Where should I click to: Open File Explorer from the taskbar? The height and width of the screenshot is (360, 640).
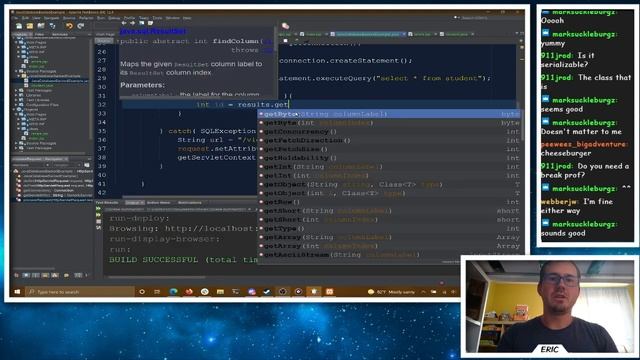click(x=220, y=292)
